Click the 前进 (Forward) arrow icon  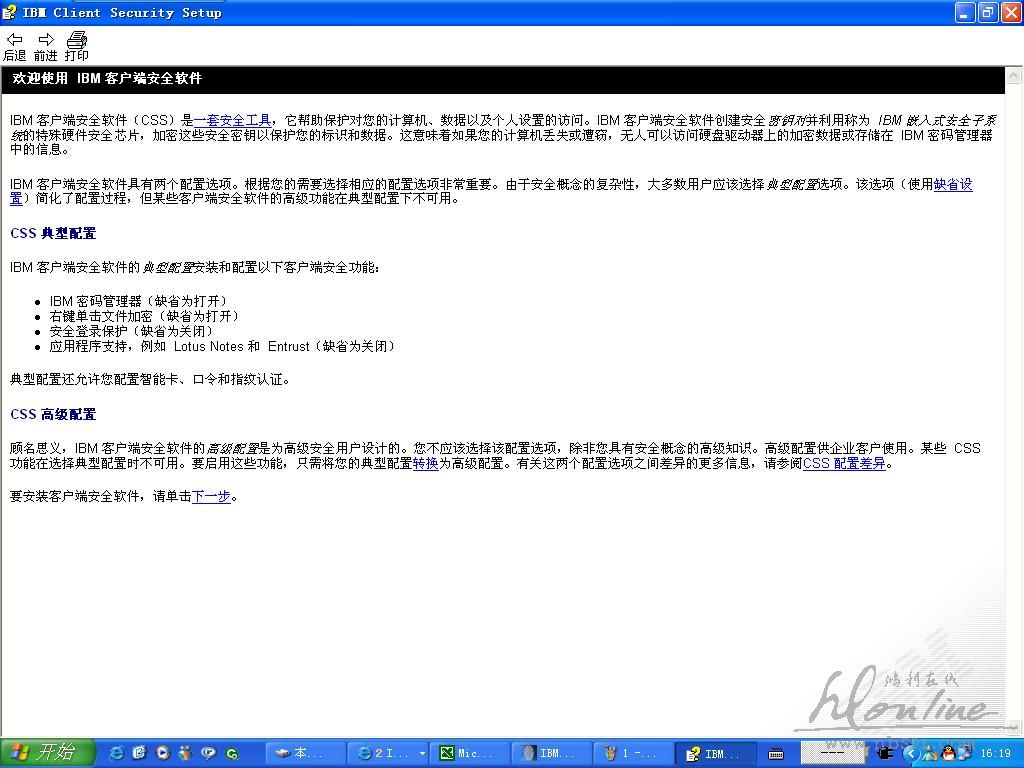46,40
